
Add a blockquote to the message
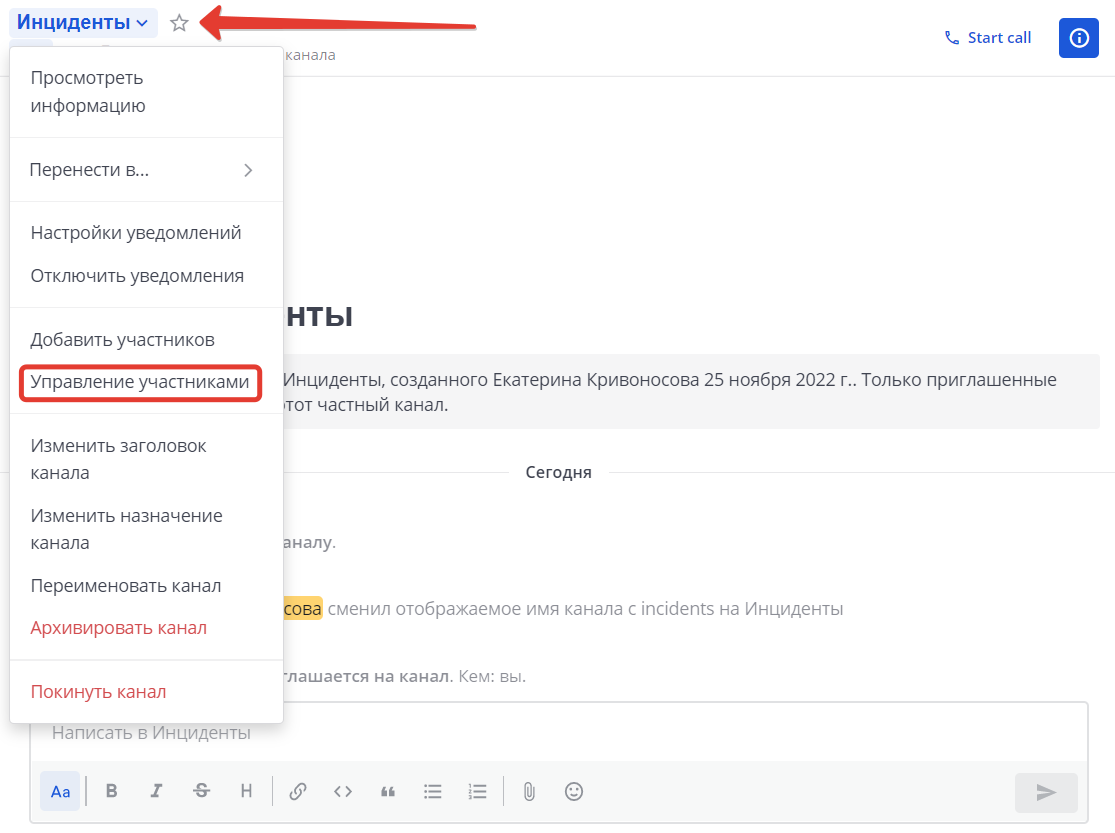click(387, 791)
